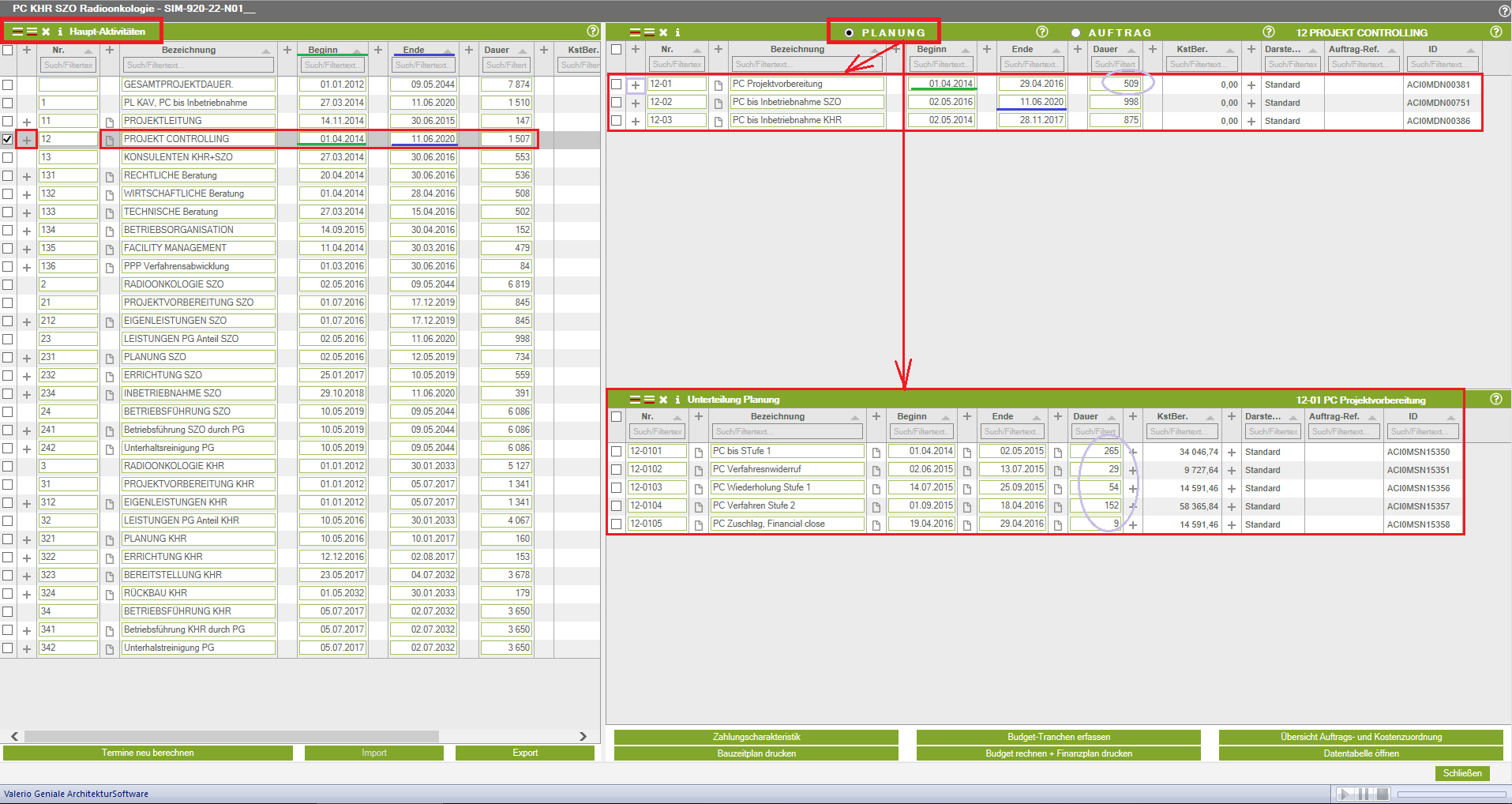Select the AUFTRAG radio button
The width and height of the screenshot is (1512, 804).
tap(1075, 33)
